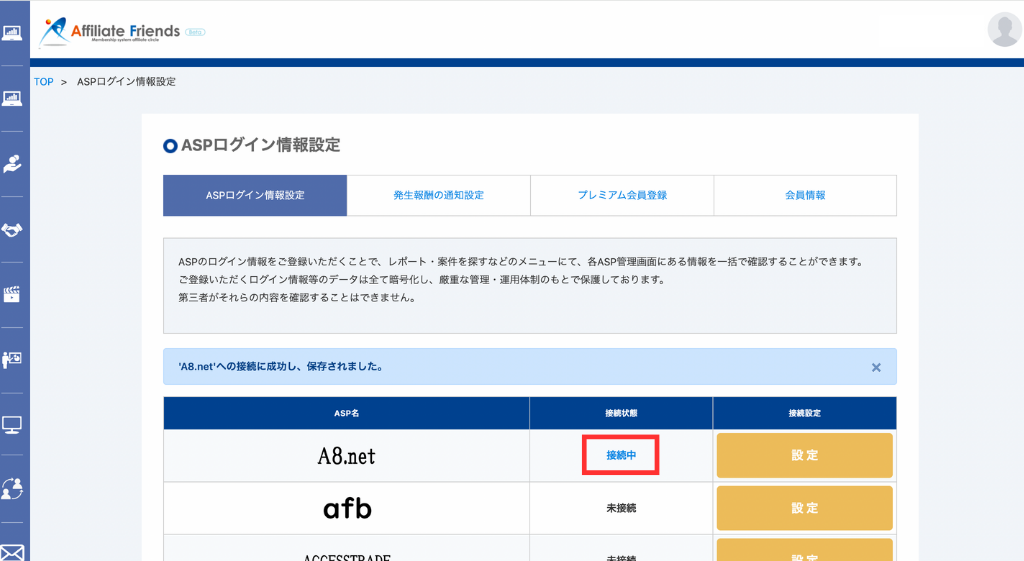Viewport: 1024px width, 561px height.
Task: Click 設定 button for afb
Action: [x=805, y=508]
